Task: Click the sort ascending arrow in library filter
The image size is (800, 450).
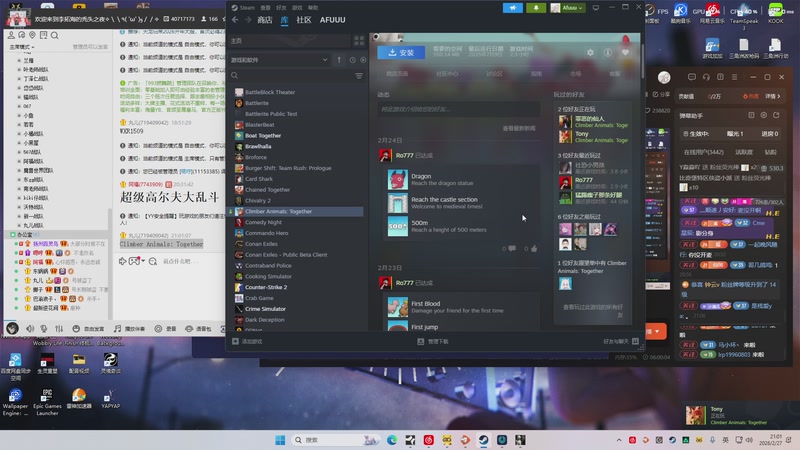Action: tap(339, 60)
